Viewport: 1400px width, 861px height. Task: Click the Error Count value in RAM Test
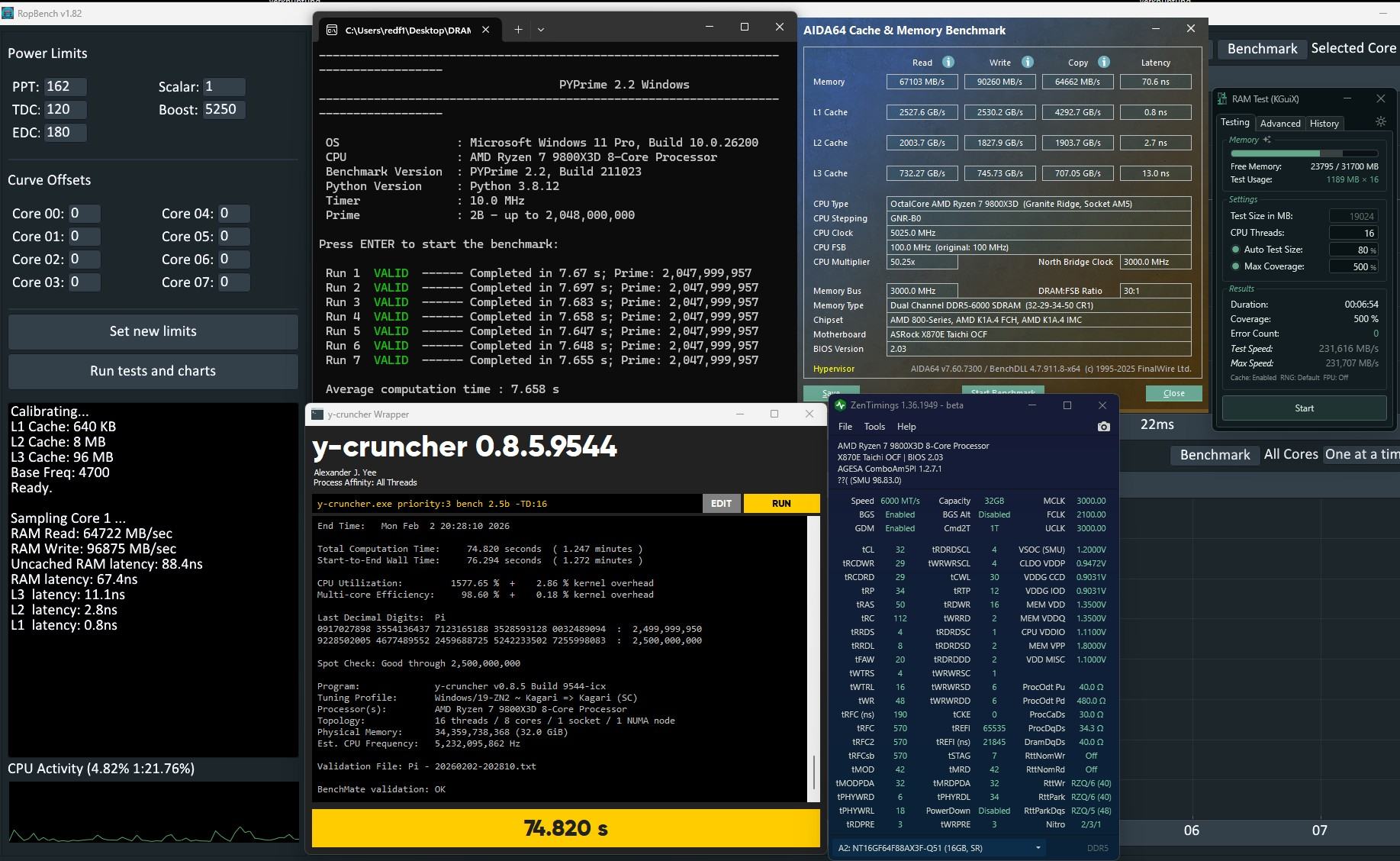pos(1376,334)
